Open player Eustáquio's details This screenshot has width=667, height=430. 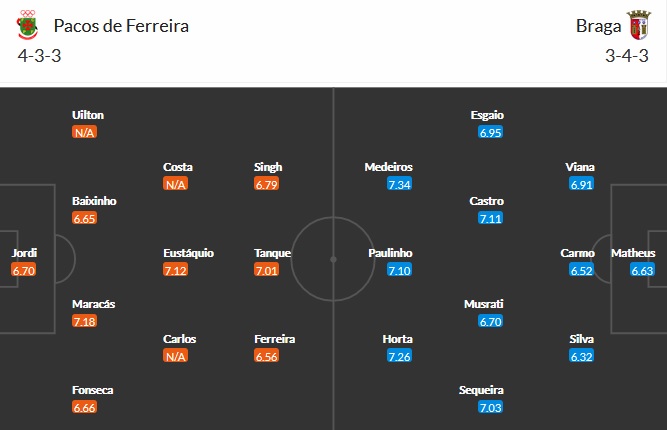tap(188, 253)
